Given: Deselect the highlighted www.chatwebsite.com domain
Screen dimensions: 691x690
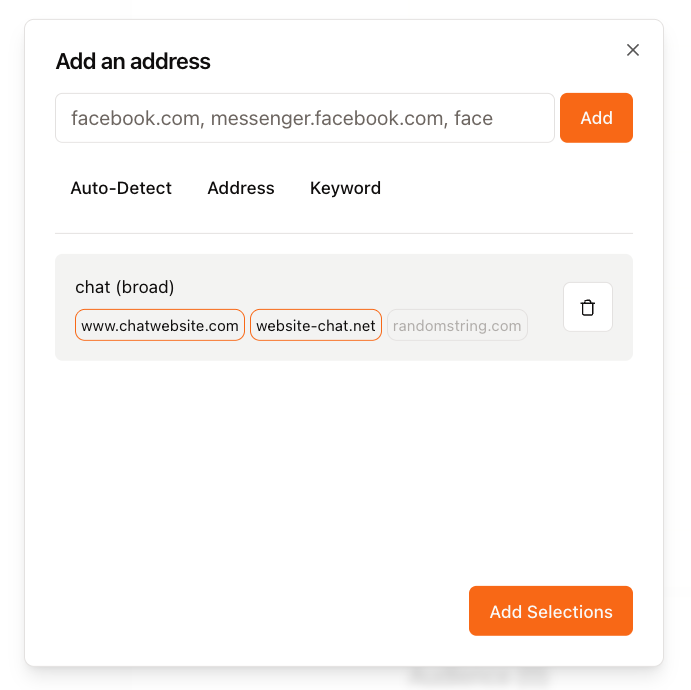Looking at the screenshot, I should (160, 326).
